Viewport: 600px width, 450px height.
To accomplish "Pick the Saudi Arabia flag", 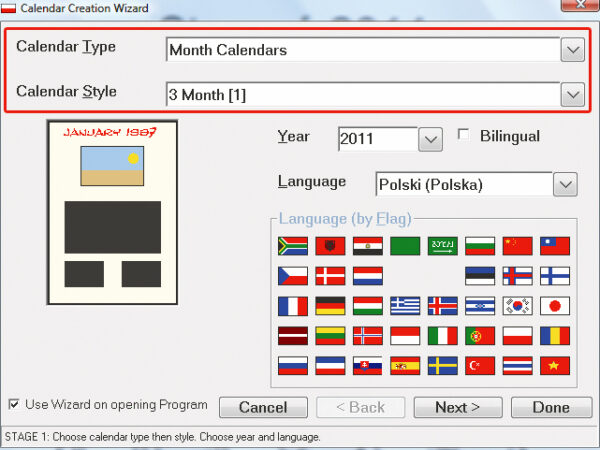I will click(442, 246).
